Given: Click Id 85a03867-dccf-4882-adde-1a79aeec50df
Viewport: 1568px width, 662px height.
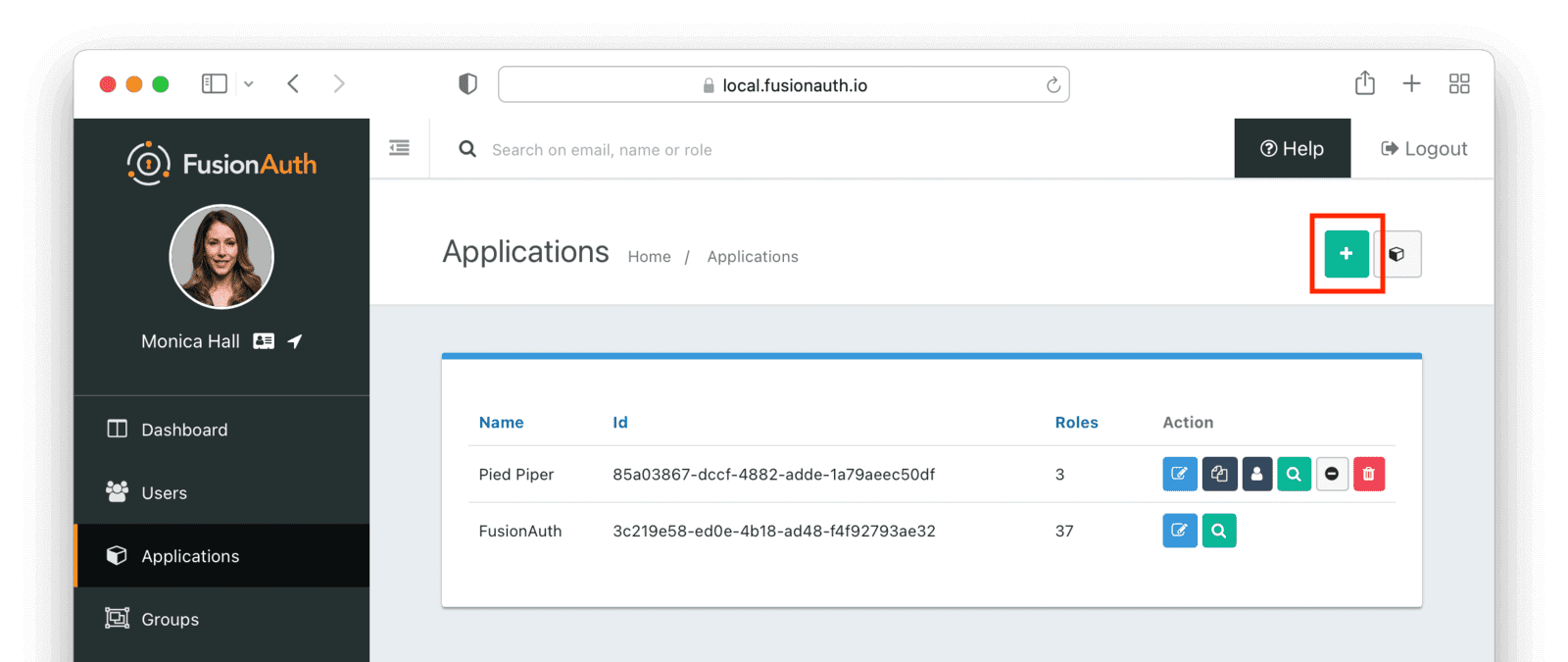Looking at the screenshot, I should tap(774, 475).
